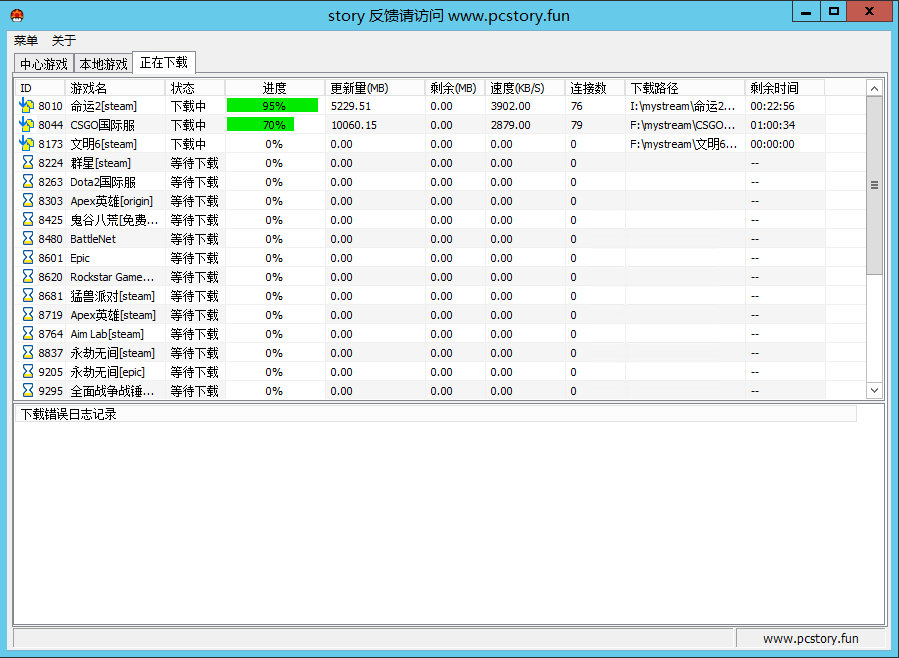Click remaining time 01:00:34
The height and width of the screenshot is (658, 899).
pyautogui.click(x=772, y=125)
